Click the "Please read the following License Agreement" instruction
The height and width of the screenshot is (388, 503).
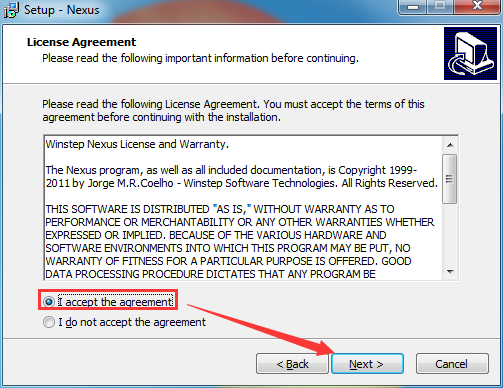(x=233, y=111)
